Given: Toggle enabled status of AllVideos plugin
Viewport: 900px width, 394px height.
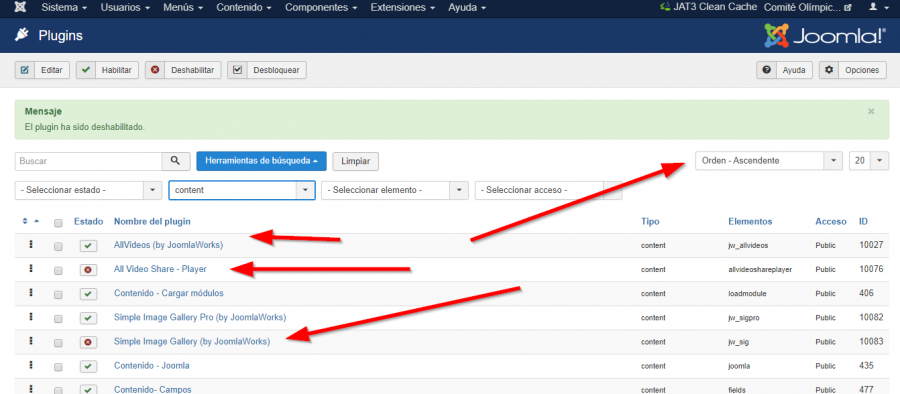Looking at the screenshot, I should (x=88, y=246).
